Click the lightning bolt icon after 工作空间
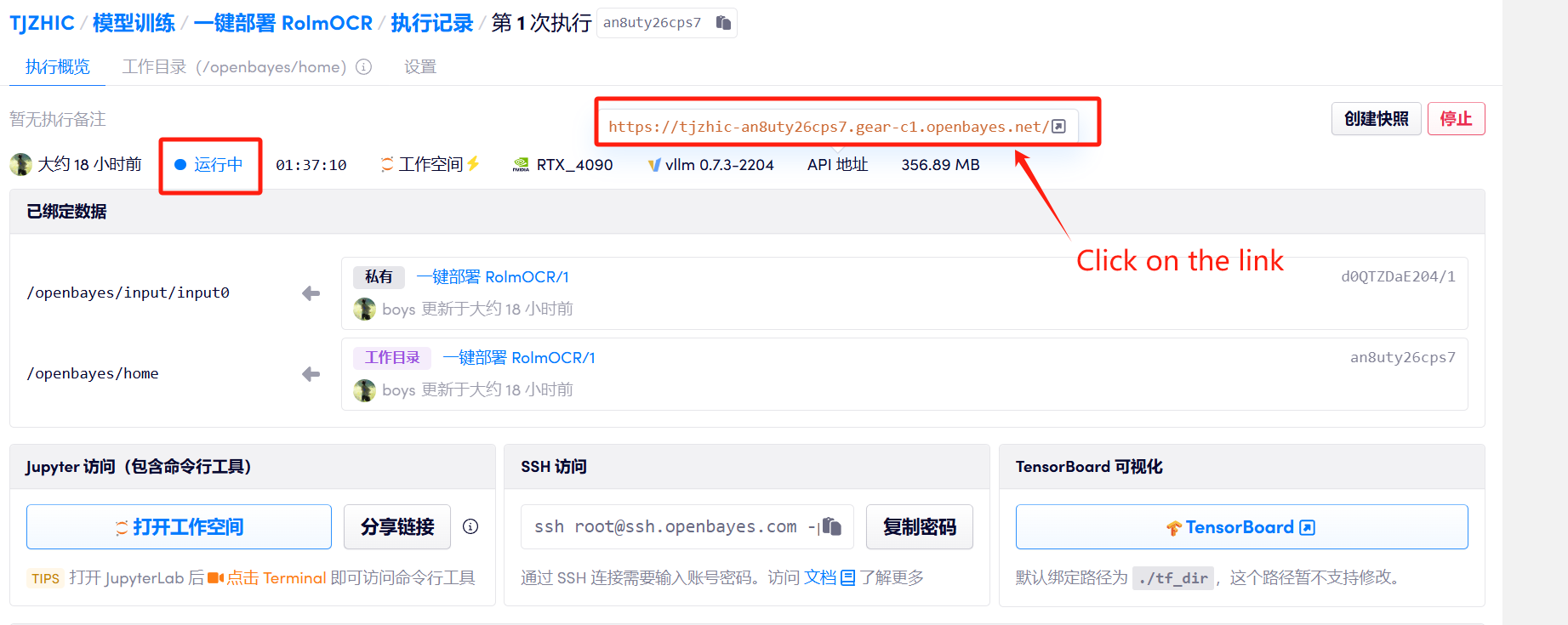Image resolution: width=1568 pixels, height=625 pixels. click(x=473, y=163)
